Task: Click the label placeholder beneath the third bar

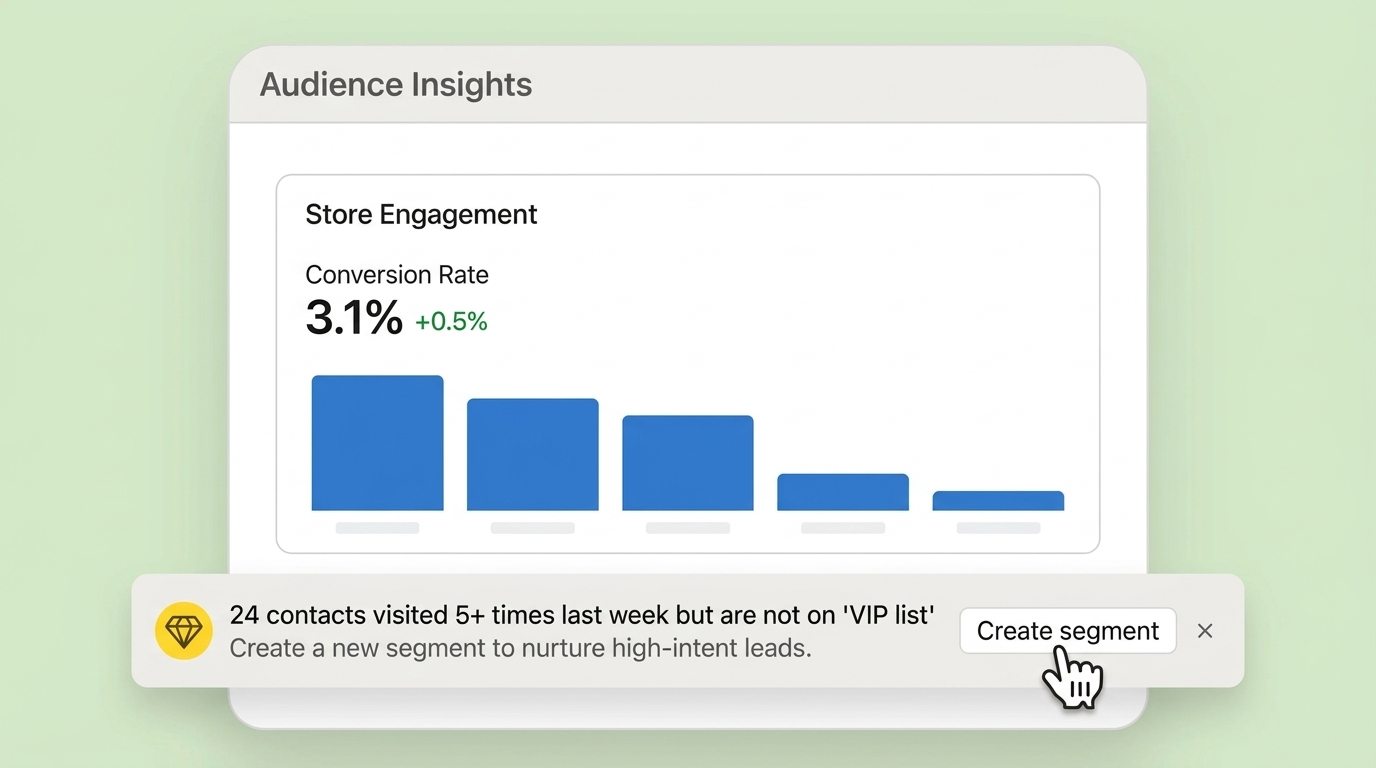Action: 688,528
